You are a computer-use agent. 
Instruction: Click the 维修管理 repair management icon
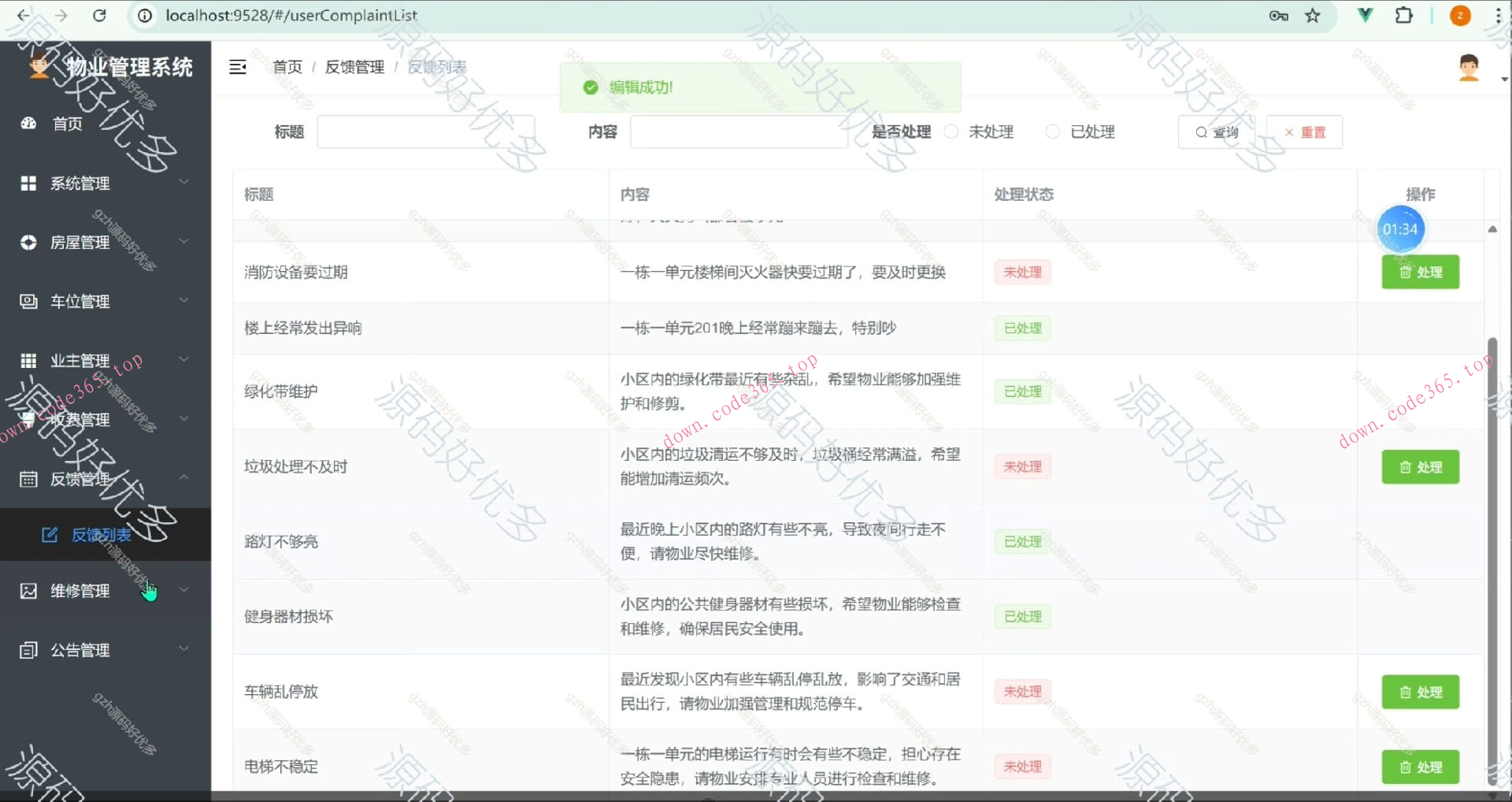tap(28, 590)
